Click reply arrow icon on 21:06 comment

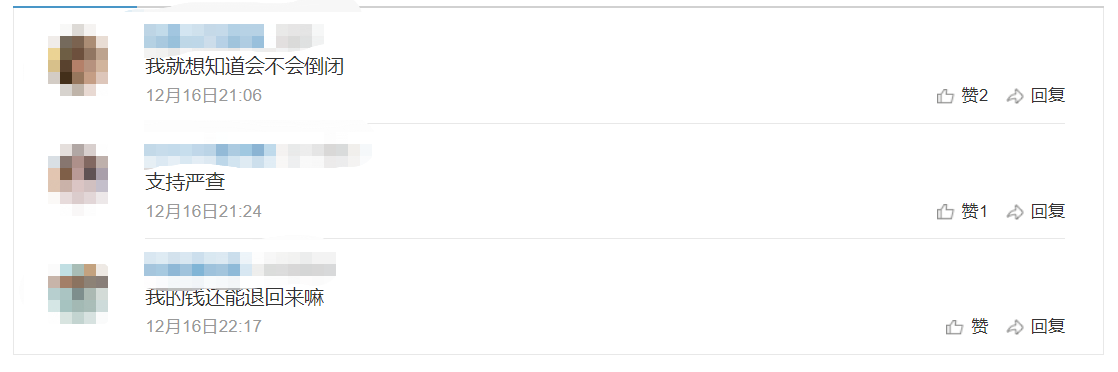pyautogui.click(x=1015, y=96)
